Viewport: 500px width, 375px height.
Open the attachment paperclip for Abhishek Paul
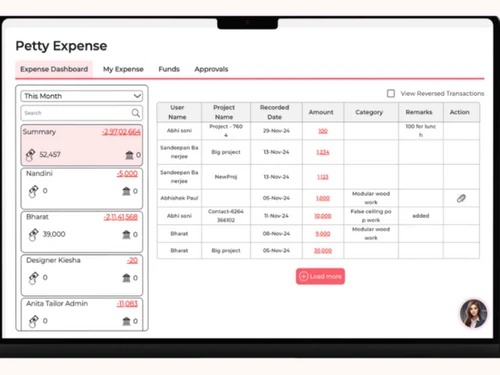[461, 198]
